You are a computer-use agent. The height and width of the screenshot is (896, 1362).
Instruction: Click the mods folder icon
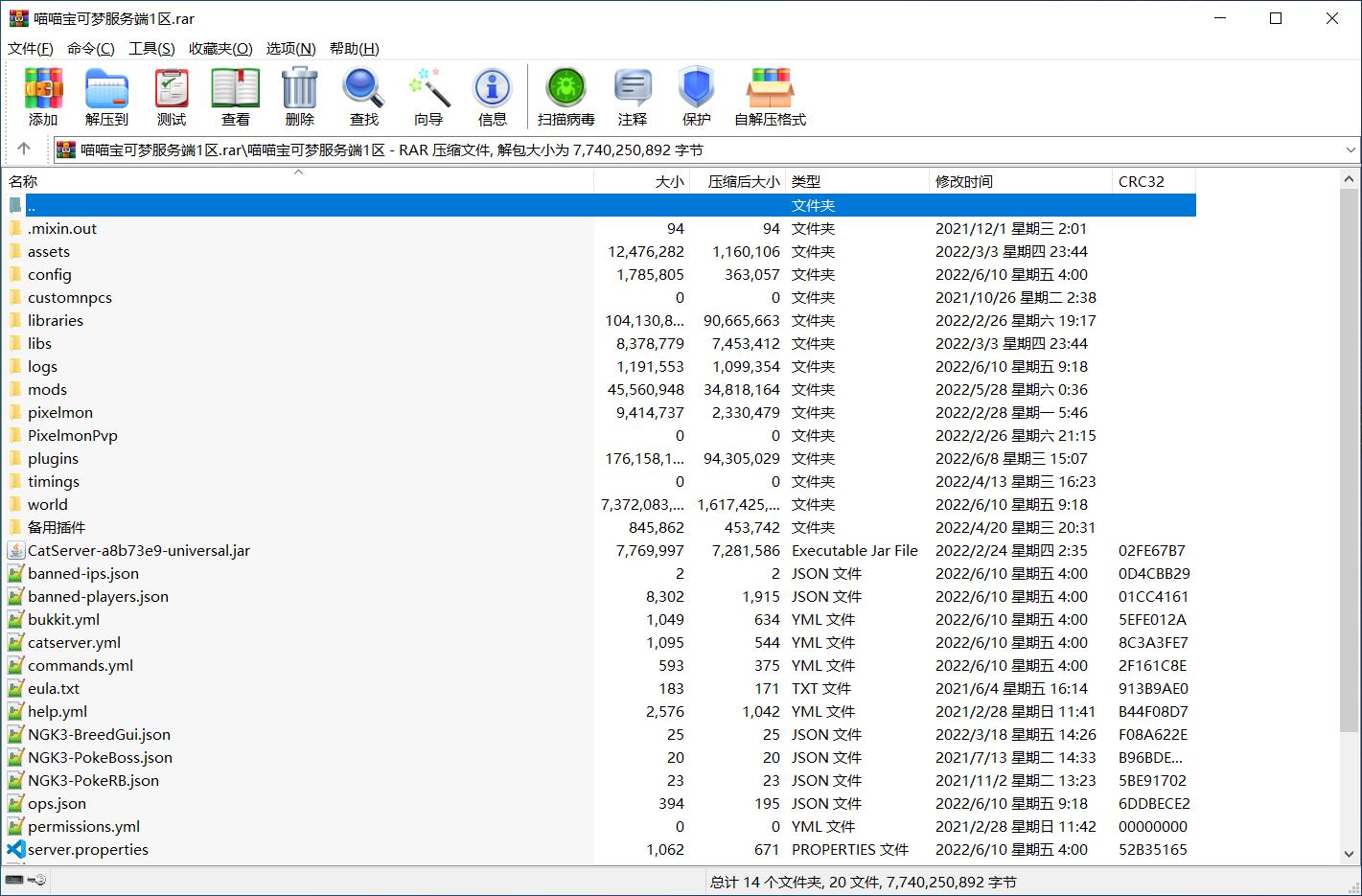(15, 389)
